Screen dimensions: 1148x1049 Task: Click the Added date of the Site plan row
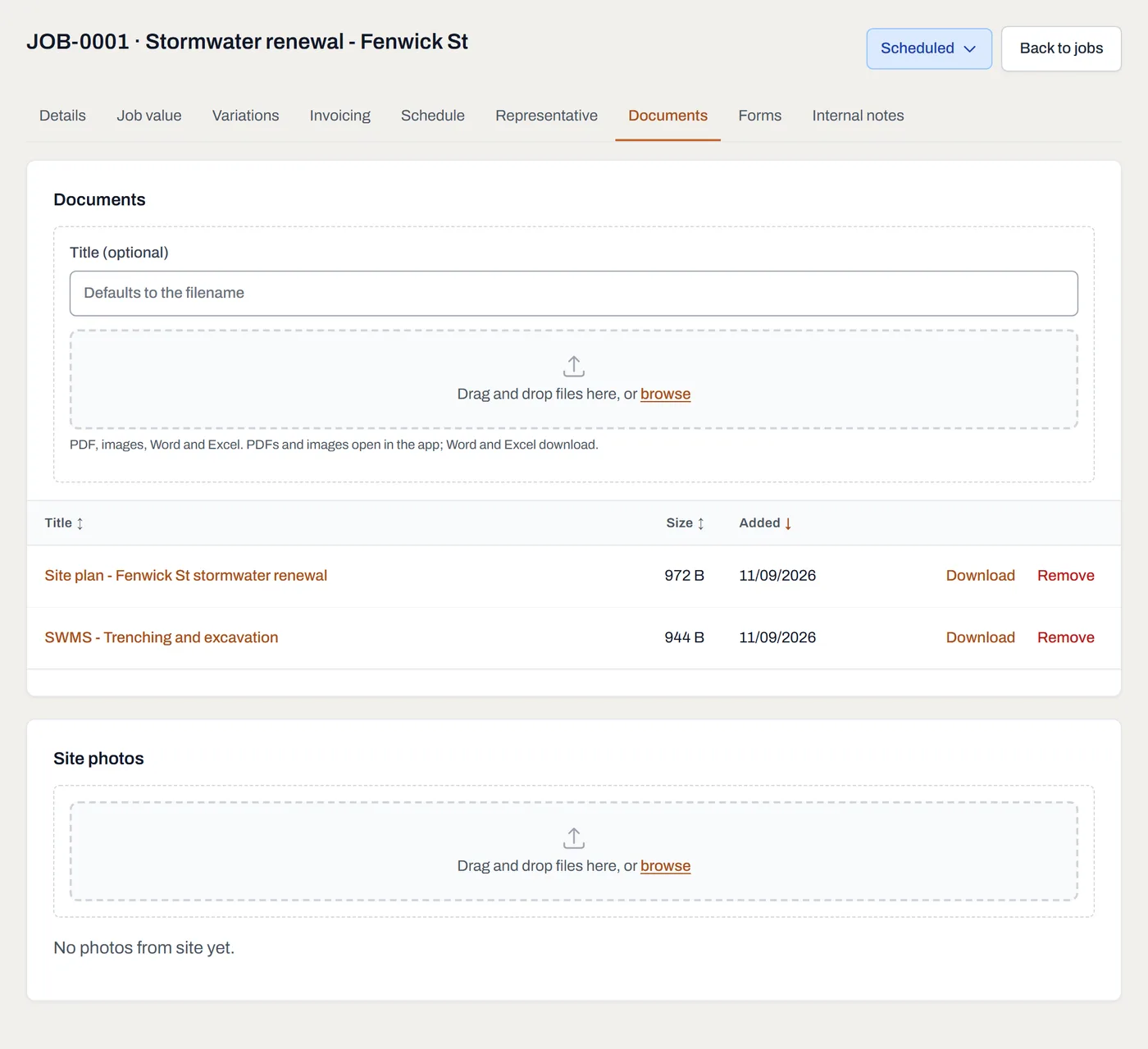[777, 576]
